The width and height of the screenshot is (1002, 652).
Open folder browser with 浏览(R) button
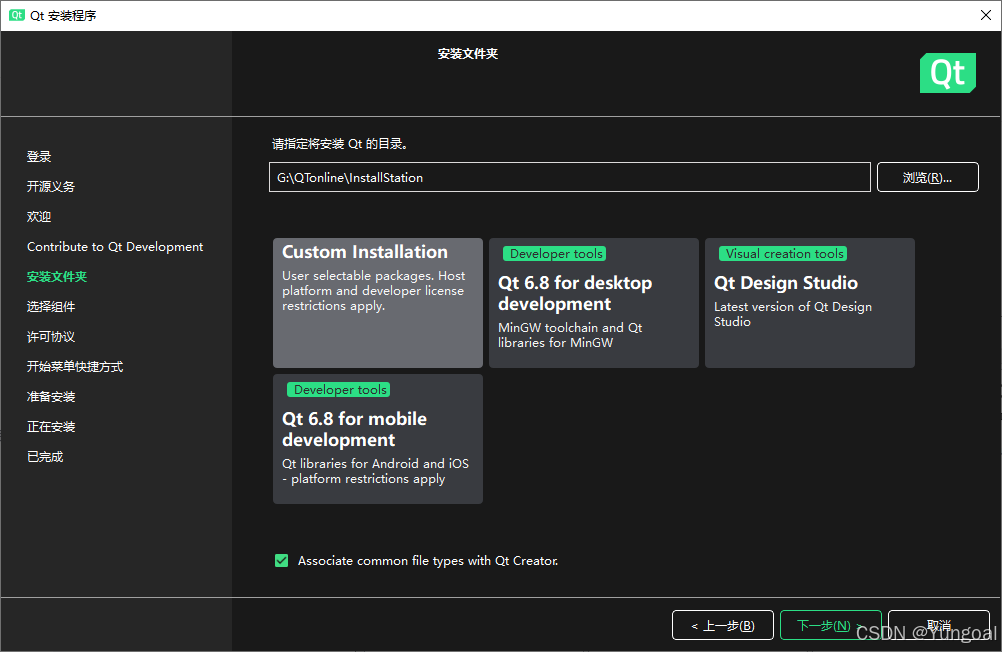click(927, 177)
